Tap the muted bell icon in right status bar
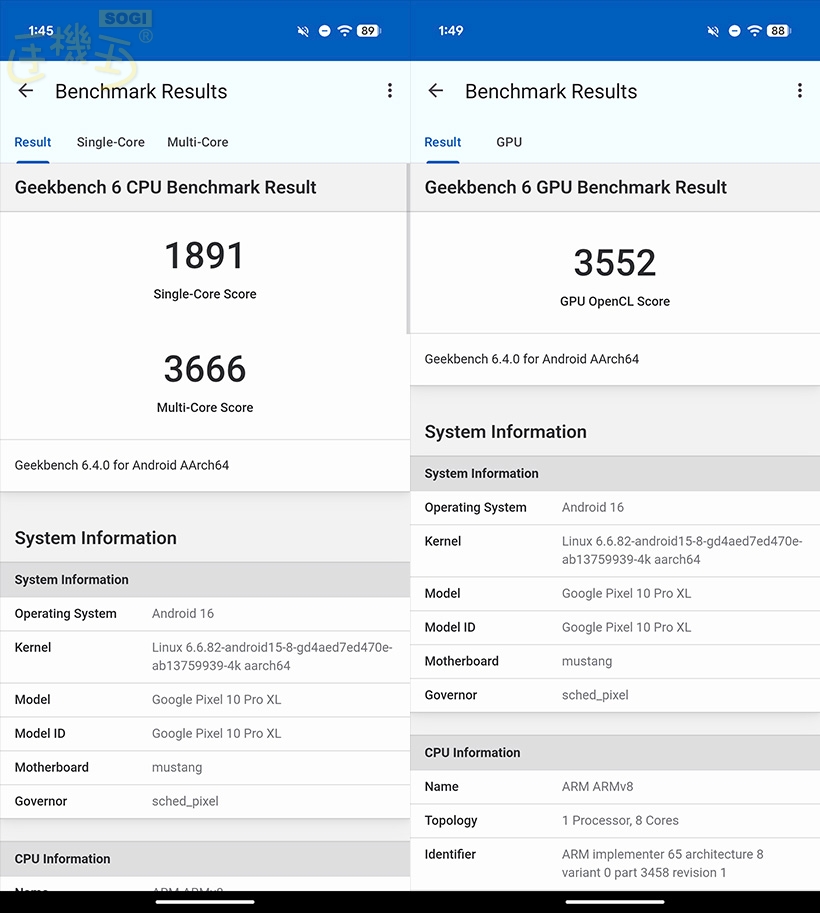 713,31
